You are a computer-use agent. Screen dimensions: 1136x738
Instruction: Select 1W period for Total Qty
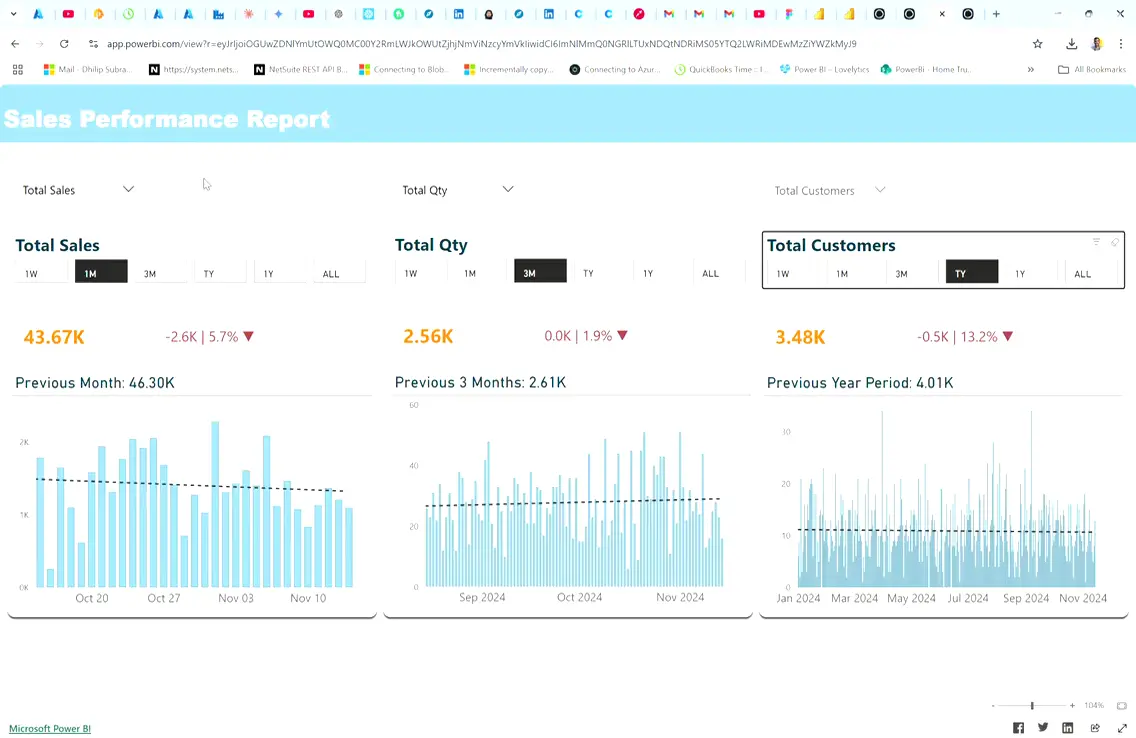tap(422, 273)
